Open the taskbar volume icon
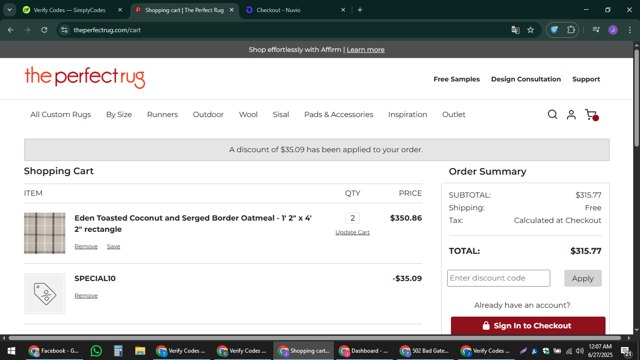 click(x=579, y=351)
